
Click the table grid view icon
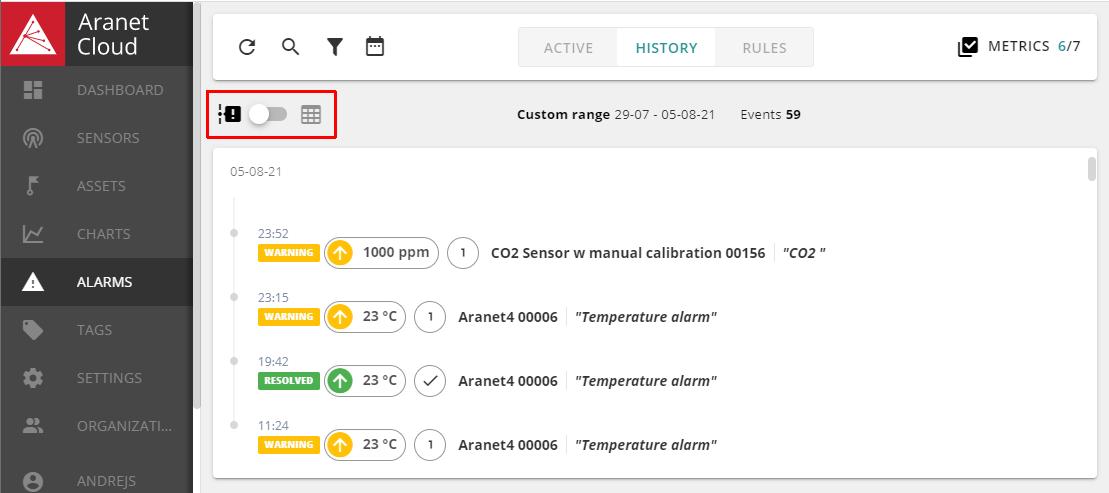311,115
